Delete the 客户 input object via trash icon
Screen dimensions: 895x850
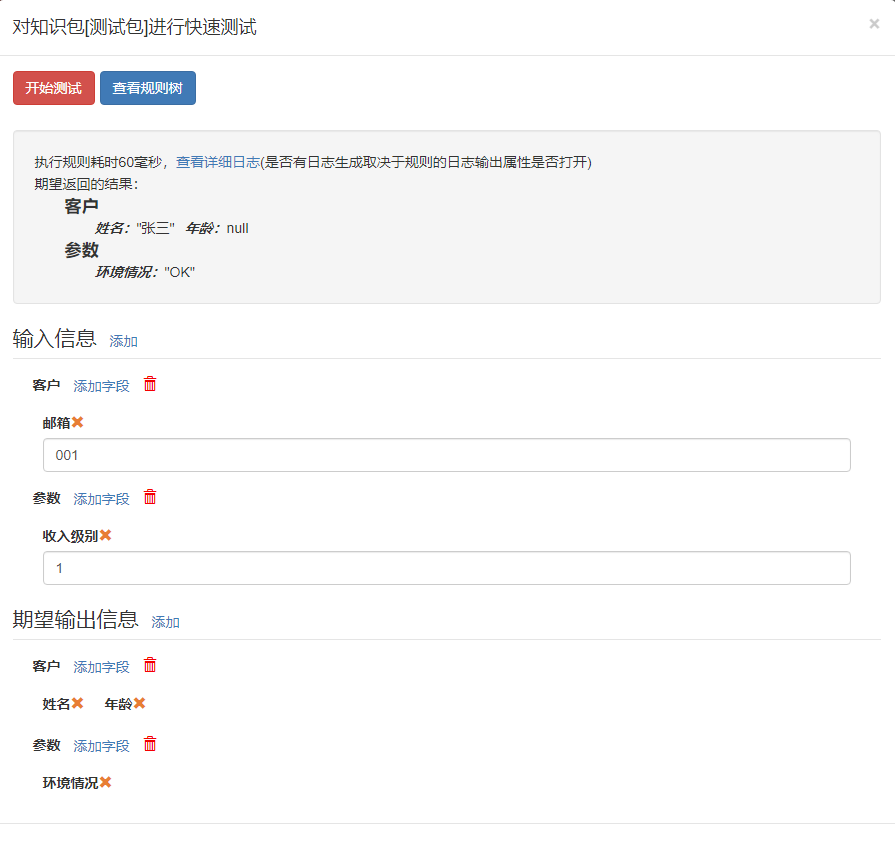(x=150, y=384)
